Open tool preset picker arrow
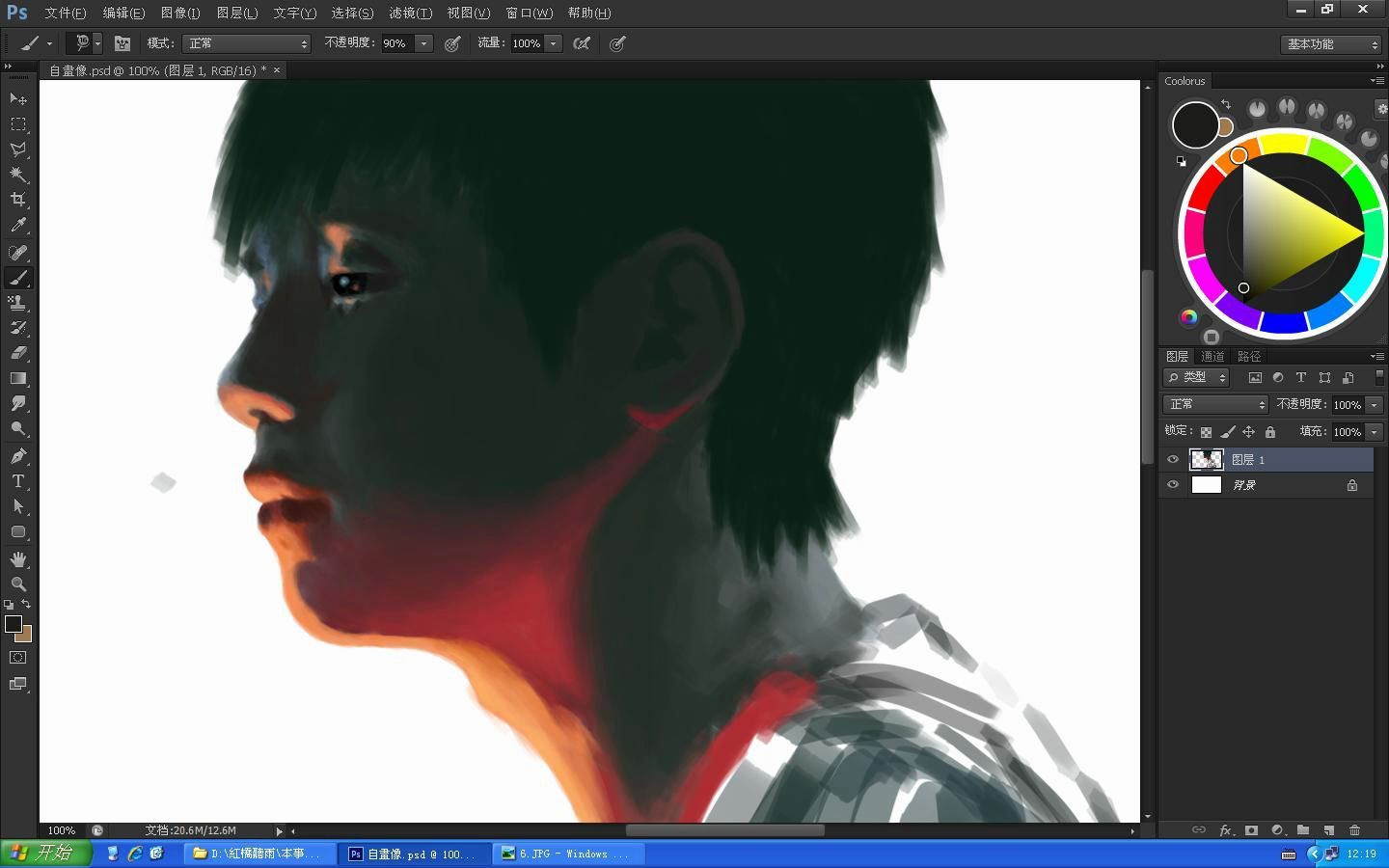Viewport: 1389px width, 868px height. (x=49, y=43)
